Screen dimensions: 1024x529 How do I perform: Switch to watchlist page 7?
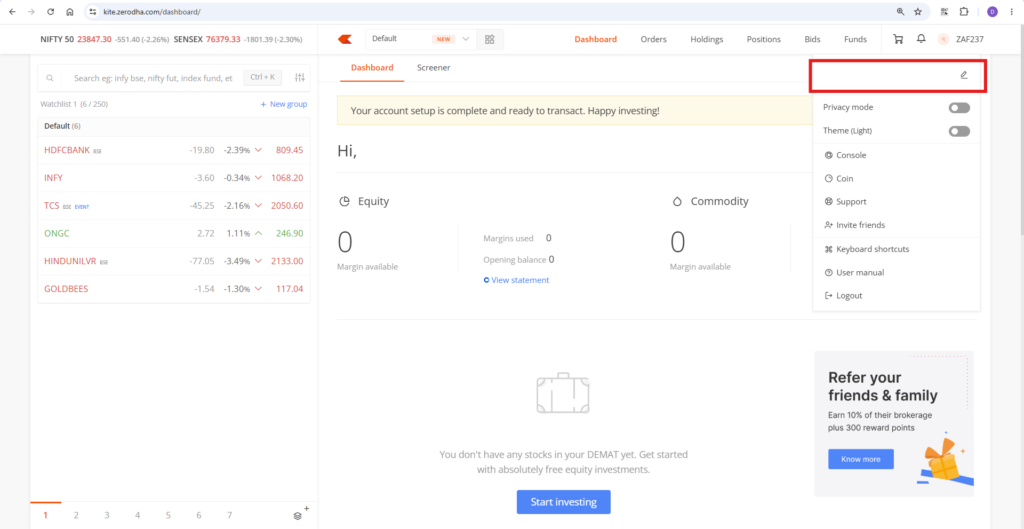229,515
